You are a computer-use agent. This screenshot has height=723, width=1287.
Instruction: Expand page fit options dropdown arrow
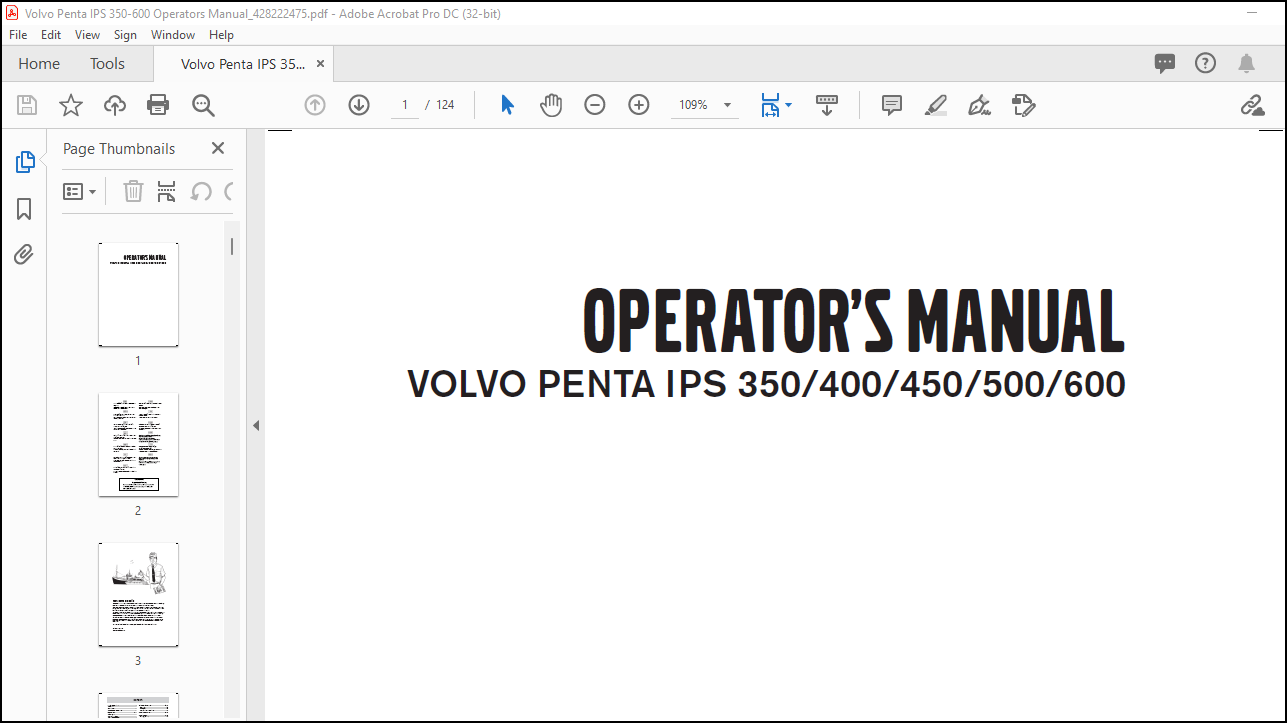coord(788,105)
